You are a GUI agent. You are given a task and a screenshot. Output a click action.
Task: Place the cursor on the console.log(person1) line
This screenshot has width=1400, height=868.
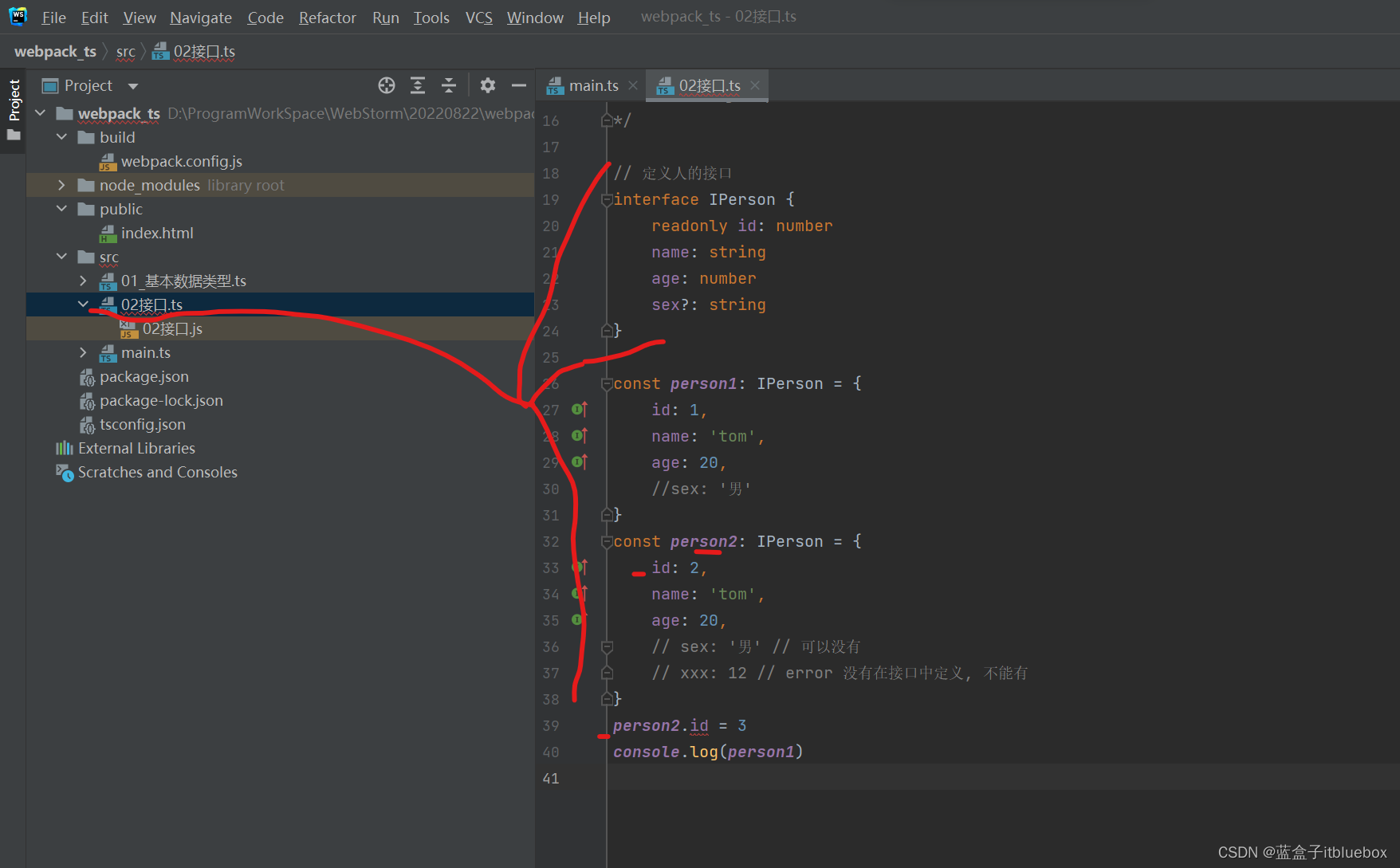(x=708, y=752)
